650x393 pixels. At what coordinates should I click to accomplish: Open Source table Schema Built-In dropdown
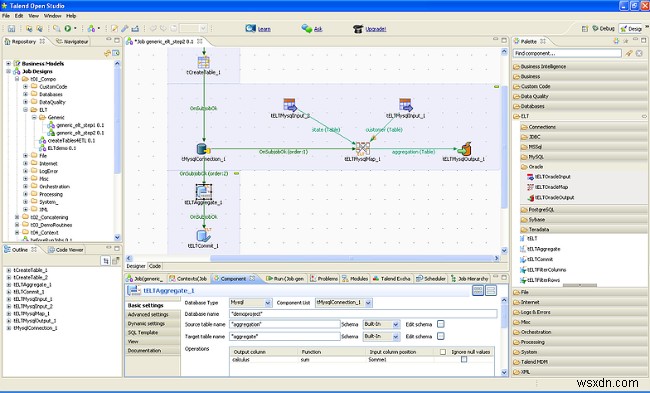396,324
